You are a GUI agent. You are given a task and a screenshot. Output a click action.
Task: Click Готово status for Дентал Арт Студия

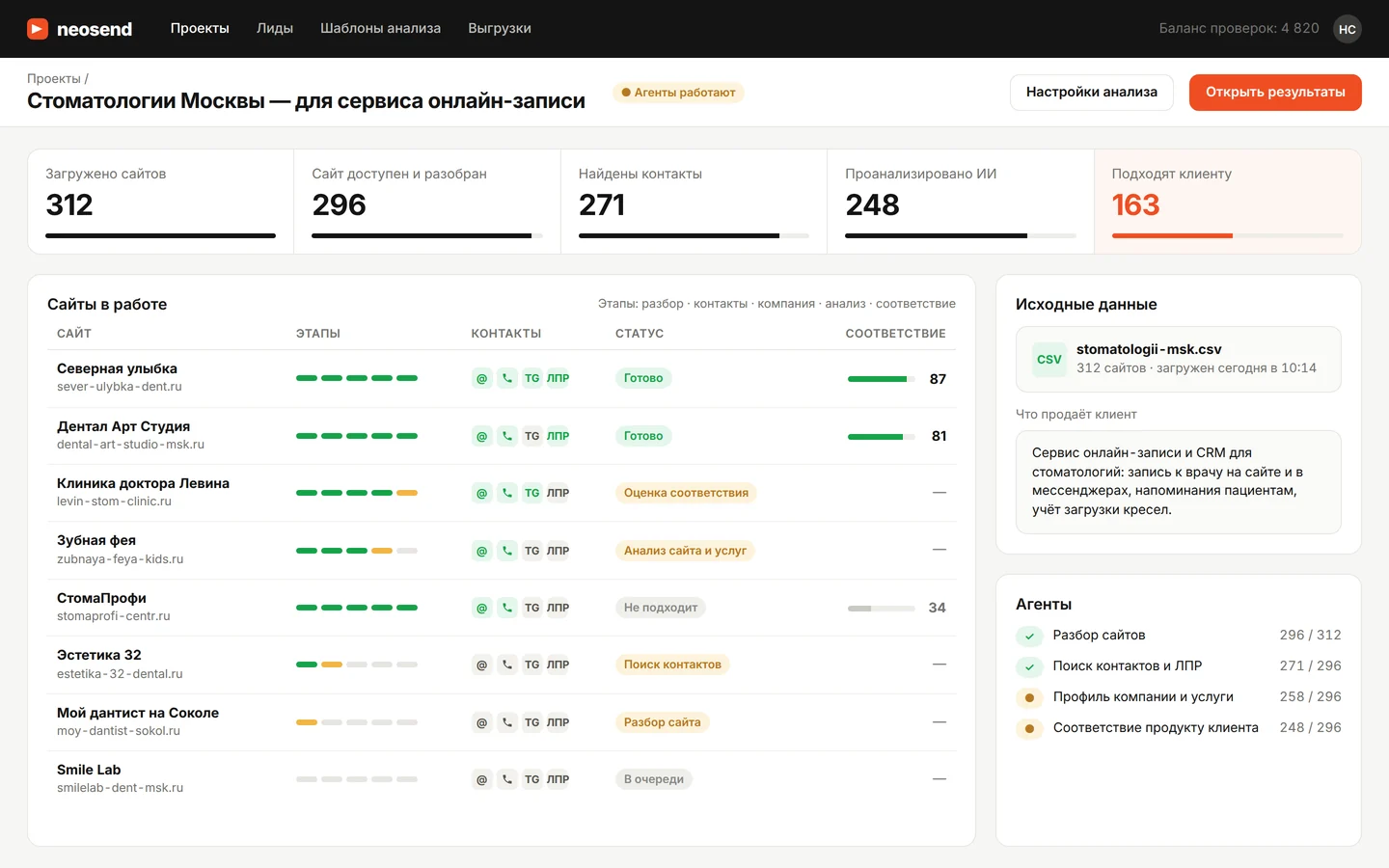click(643, 436)
